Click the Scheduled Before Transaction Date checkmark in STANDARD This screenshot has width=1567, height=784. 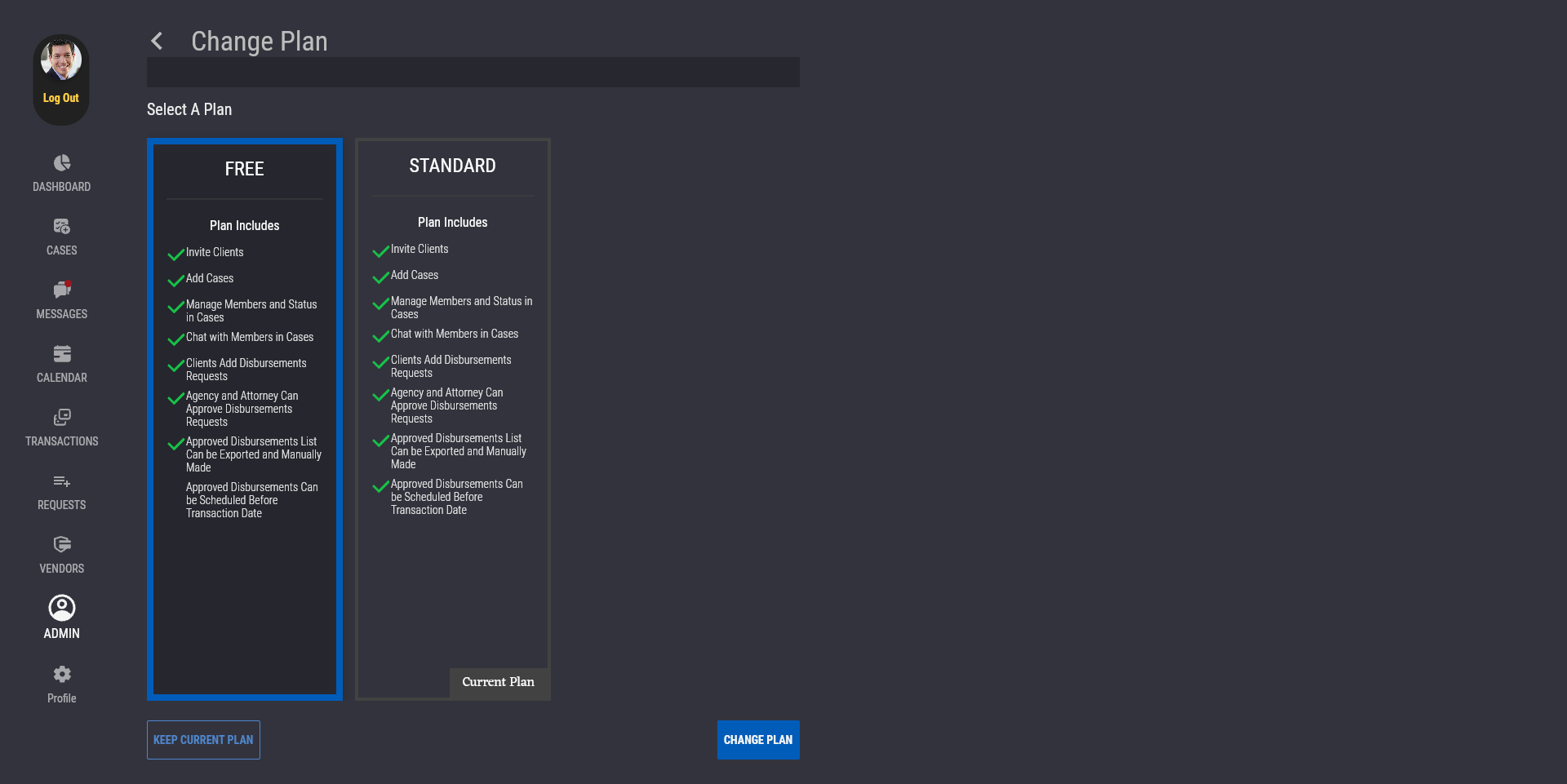tap(380, 487)
